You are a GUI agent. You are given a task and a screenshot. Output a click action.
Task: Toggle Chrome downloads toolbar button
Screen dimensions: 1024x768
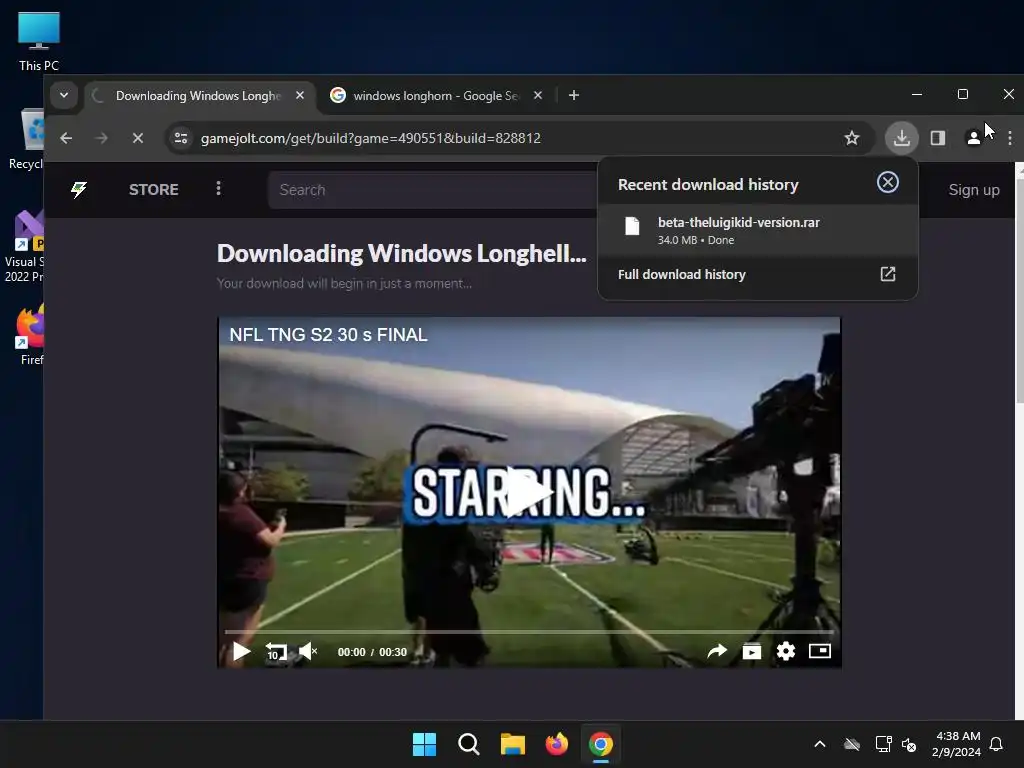point(901,138)
